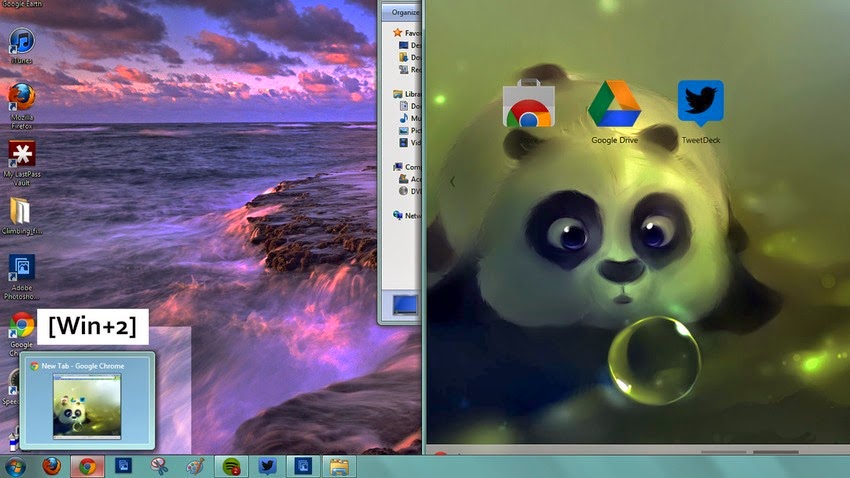Select Computer in the Explorer sidebar
The width and height of the screenshot is (850, 478).
[407, 167]
